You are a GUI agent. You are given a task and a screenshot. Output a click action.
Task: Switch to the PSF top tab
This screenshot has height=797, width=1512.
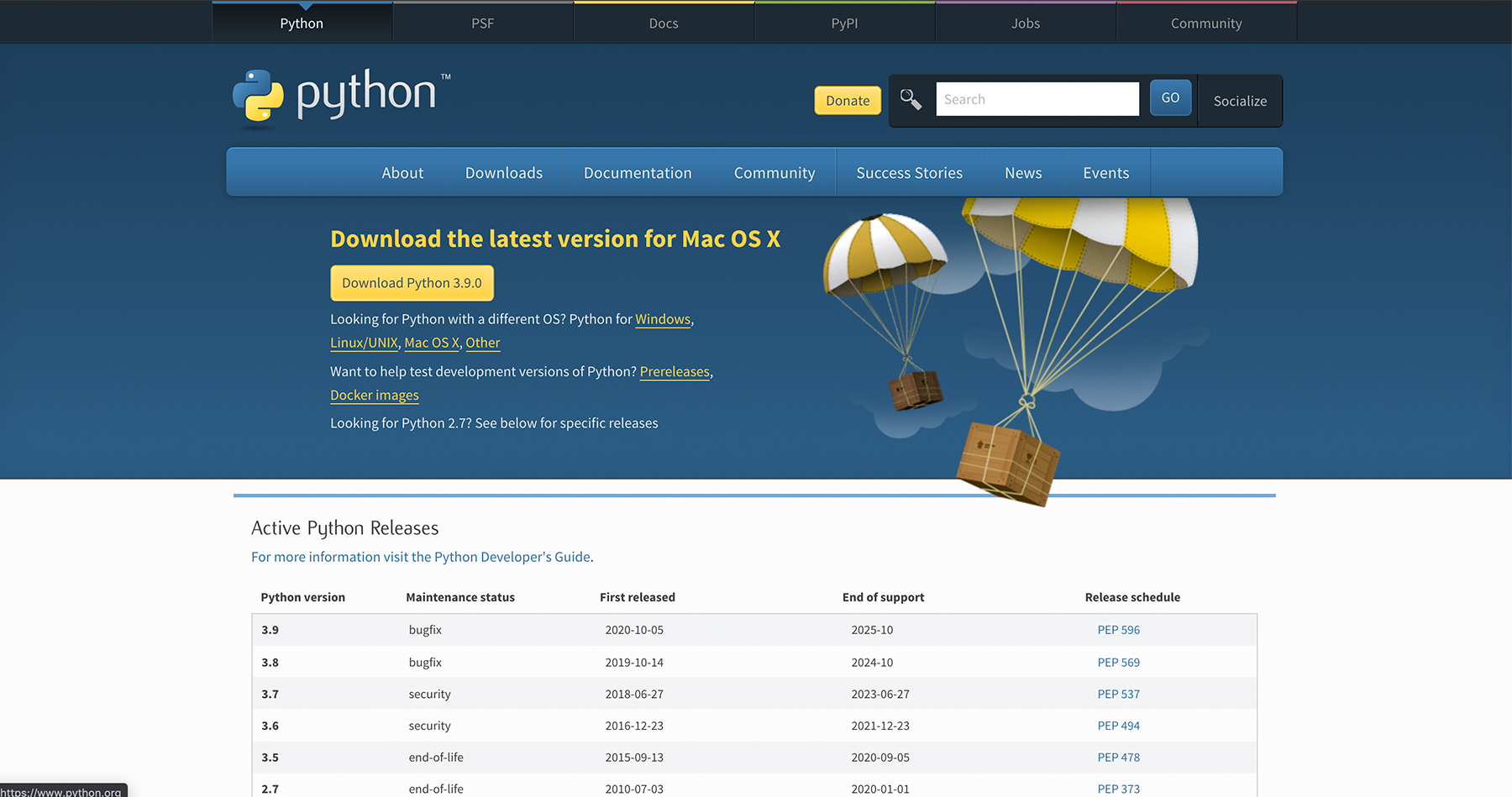482,24
